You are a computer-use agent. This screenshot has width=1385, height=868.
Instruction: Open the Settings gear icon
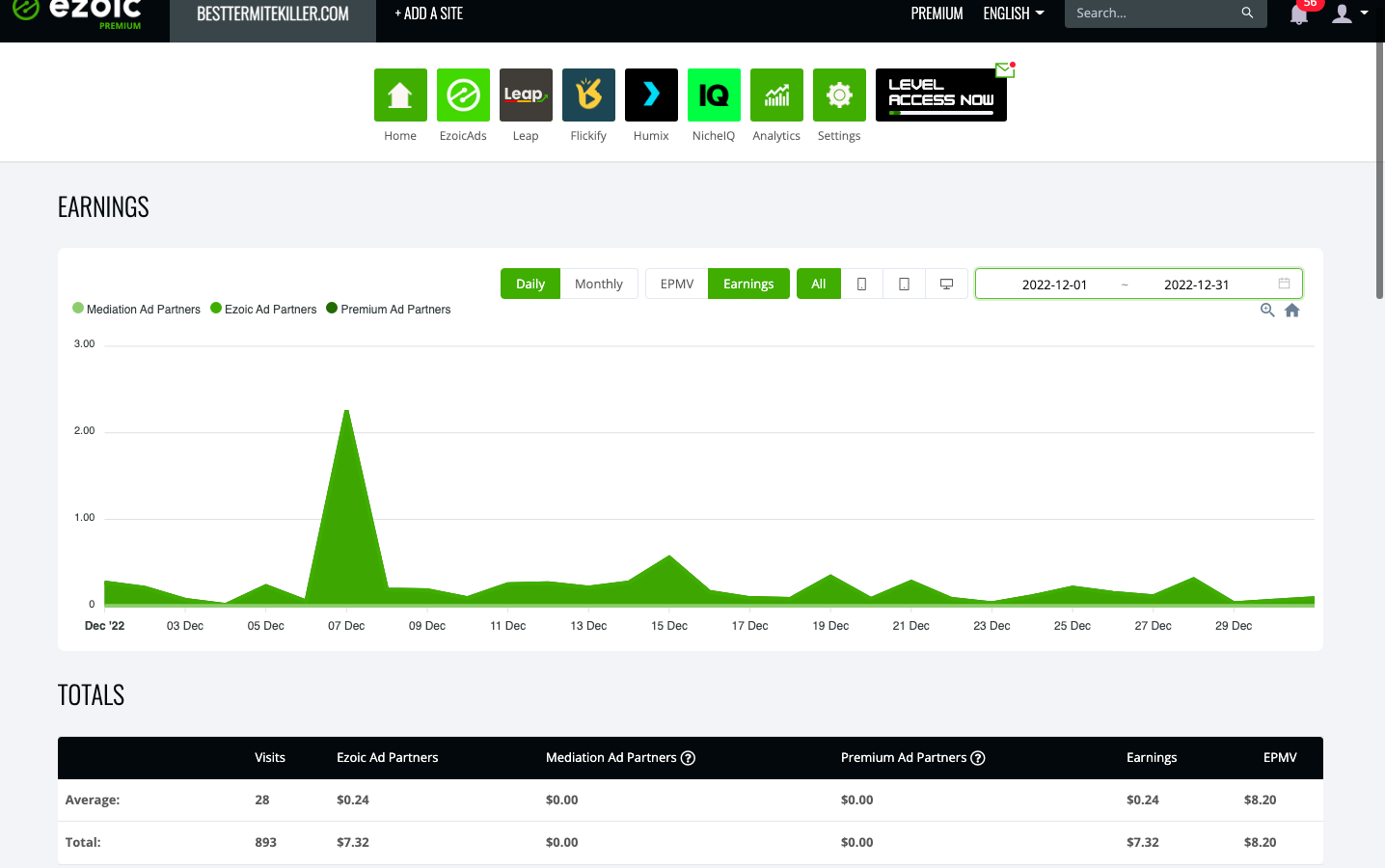(x=839, y=95)
